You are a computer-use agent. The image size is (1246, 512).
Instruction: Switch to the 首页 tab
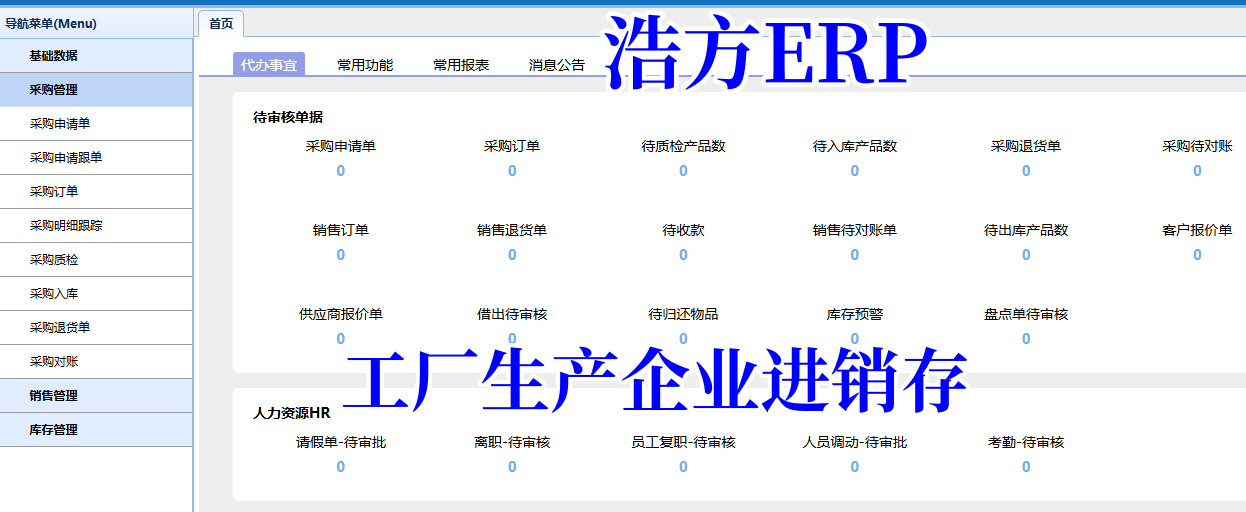pyautogui.click(x=221, y=24)
